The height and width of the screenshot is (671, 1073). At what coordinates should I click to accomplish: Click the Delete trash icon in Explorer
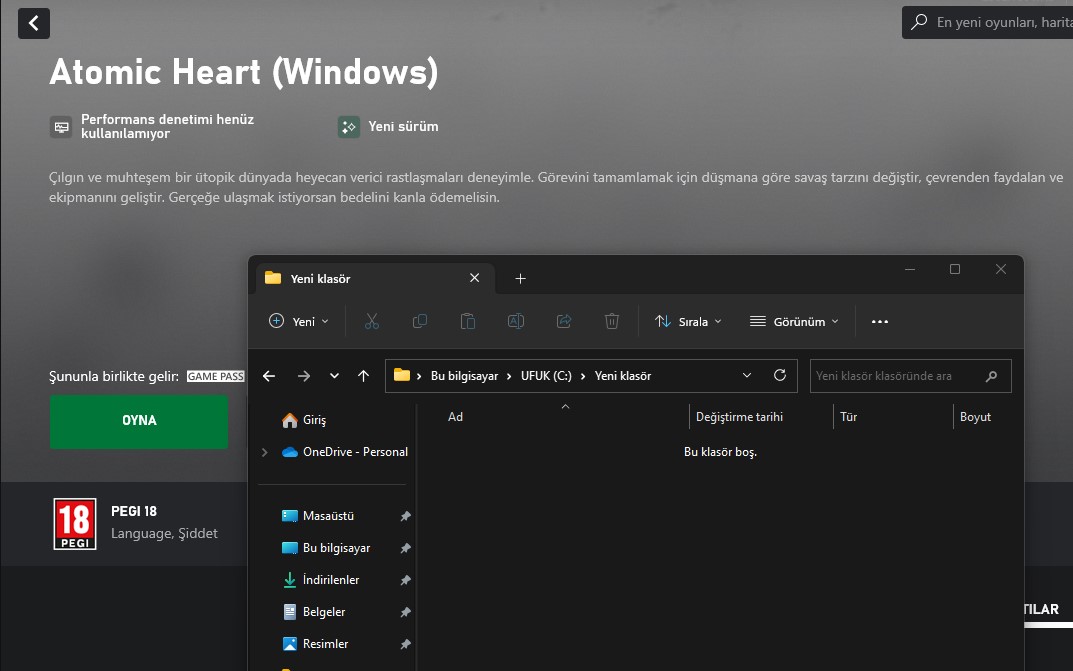pos(612,321)
